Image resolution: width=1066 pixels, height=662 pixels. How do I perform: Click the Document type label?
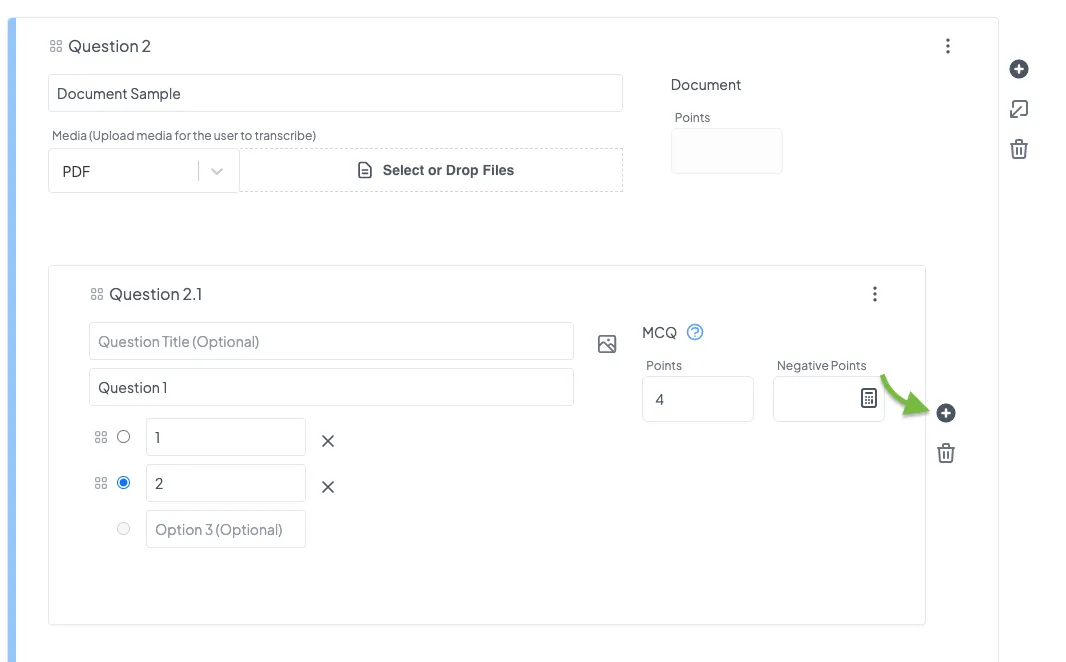pyautogui.click(x=706, y=85)
